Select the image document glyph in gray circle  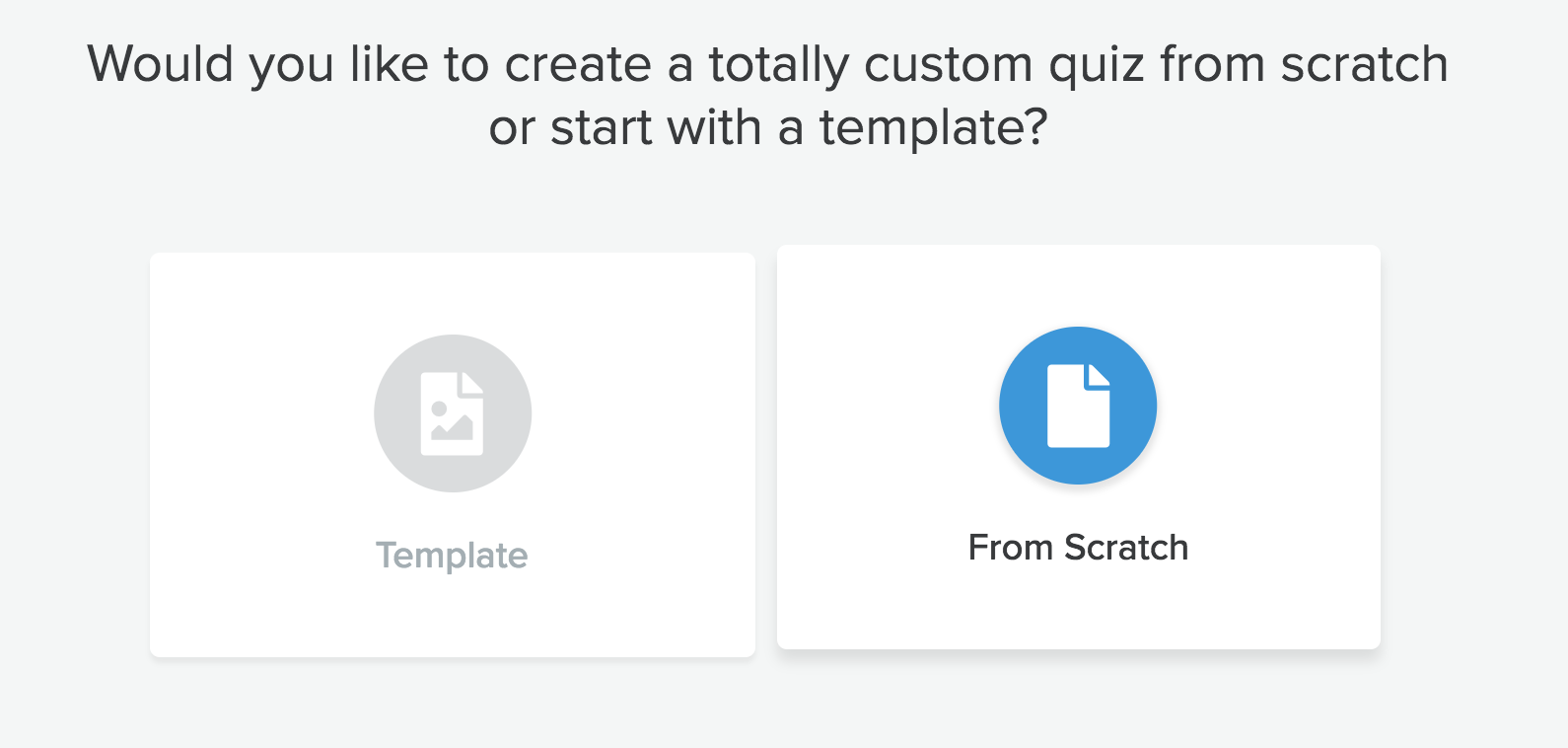tap(453, 413)
